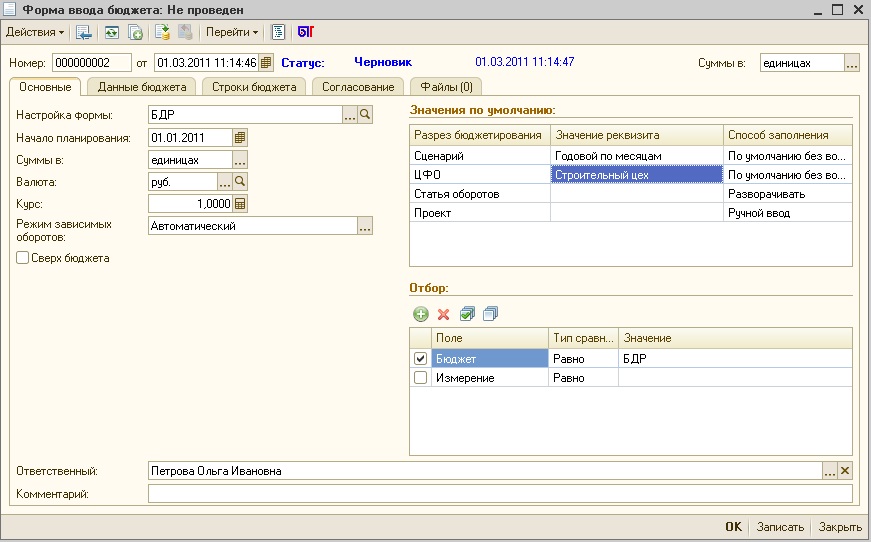Switch to the Согласование tab
Image resolution: width=871 pixels, height=542 pixels.
tap(358, 87)
